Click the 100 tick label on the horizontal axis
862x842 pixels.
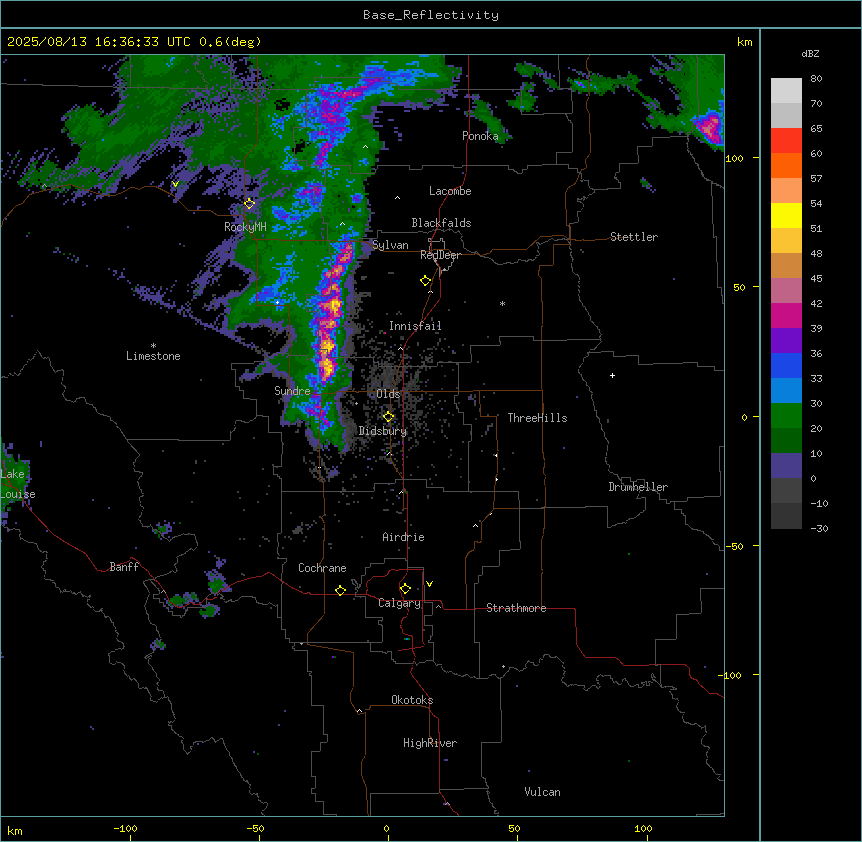coord(643,828)
